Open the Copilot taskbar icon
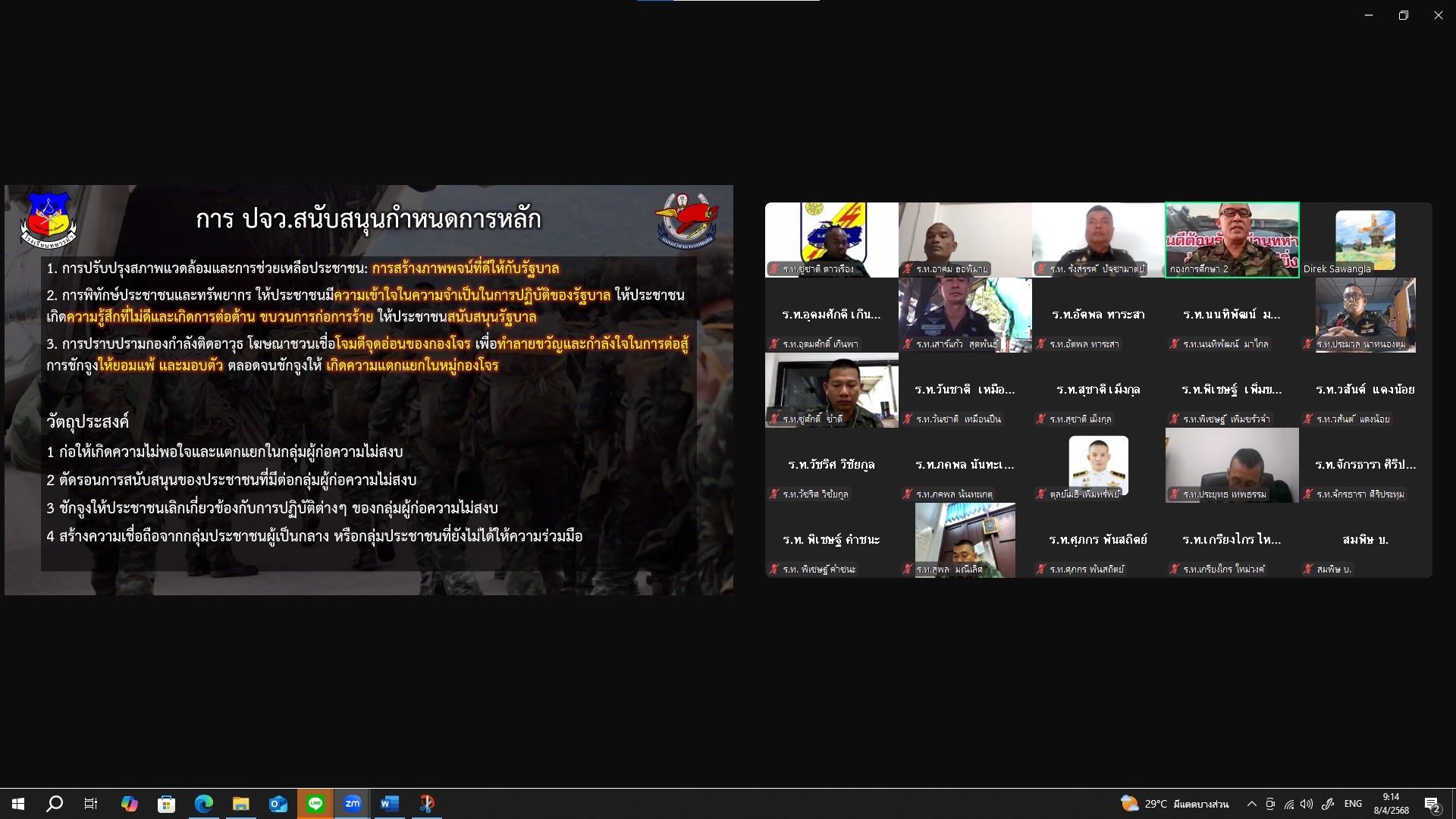This screenshot has height=819, width=1456. click(x=130, y=804)
